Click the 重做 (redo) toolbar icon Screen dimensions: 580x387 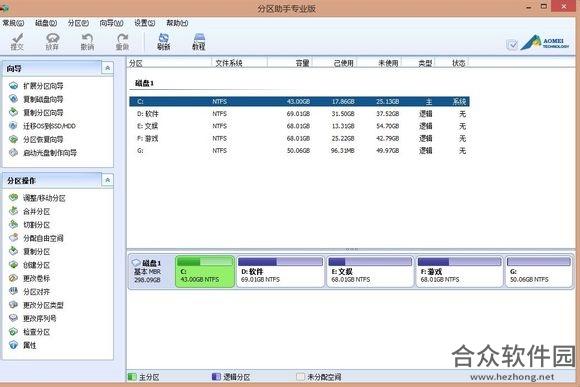click(x=122, y=41)
